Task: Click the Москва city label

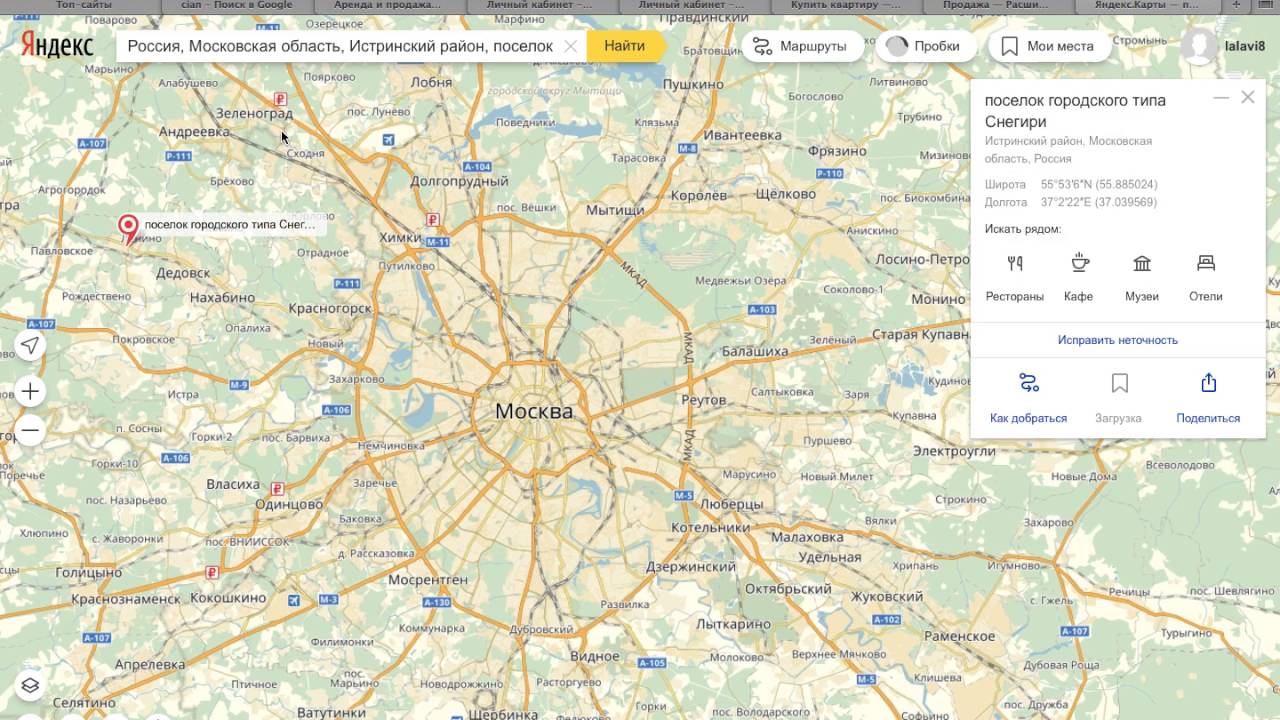Action: coord(534,411)
